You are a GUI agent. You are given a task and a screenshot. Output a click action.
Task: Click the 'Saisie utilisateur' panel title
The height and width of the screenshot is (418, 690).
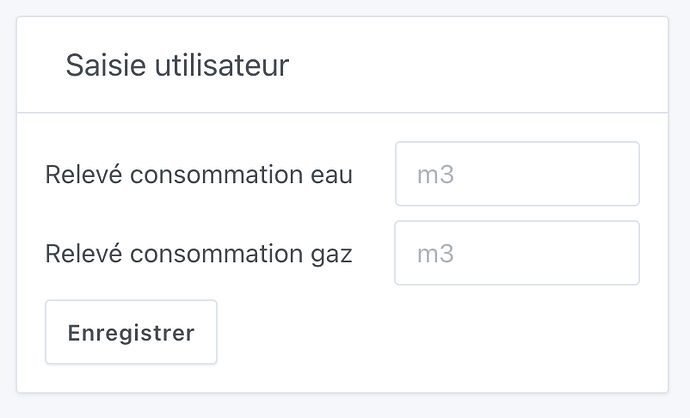[177, 66]
